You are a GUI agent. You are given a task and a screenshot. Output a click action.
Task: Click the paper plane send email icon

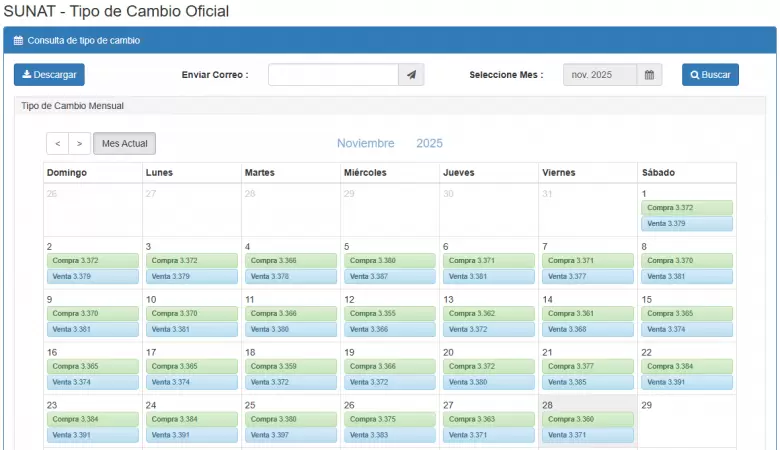[x=411, y=75]
